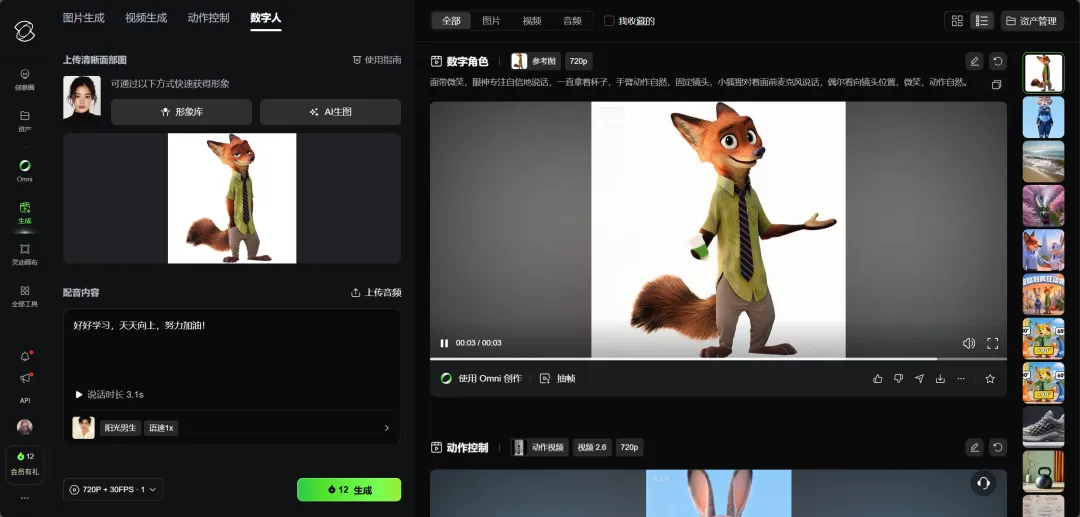Copy the 数字角色 prompt text

[x=996, y=85]
